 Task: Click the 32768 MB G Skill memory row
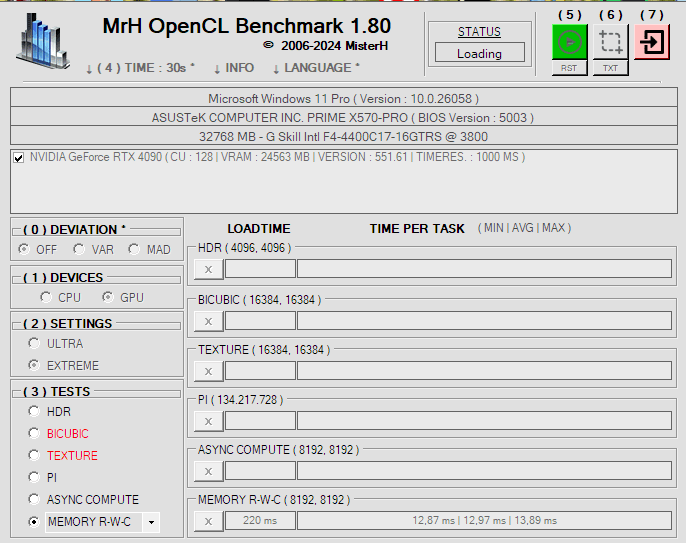pyautogui.click(x=344, y=136)
